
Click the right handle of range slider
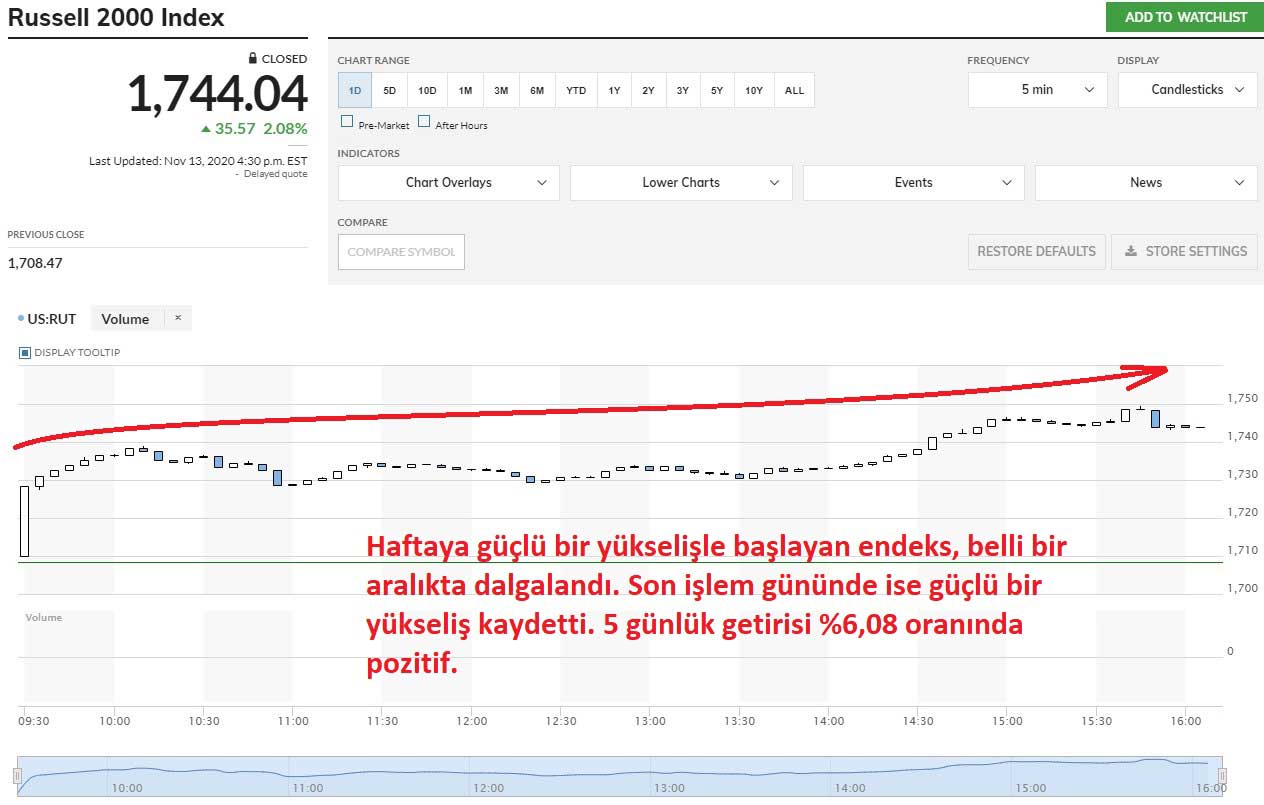click(1222, 776)
